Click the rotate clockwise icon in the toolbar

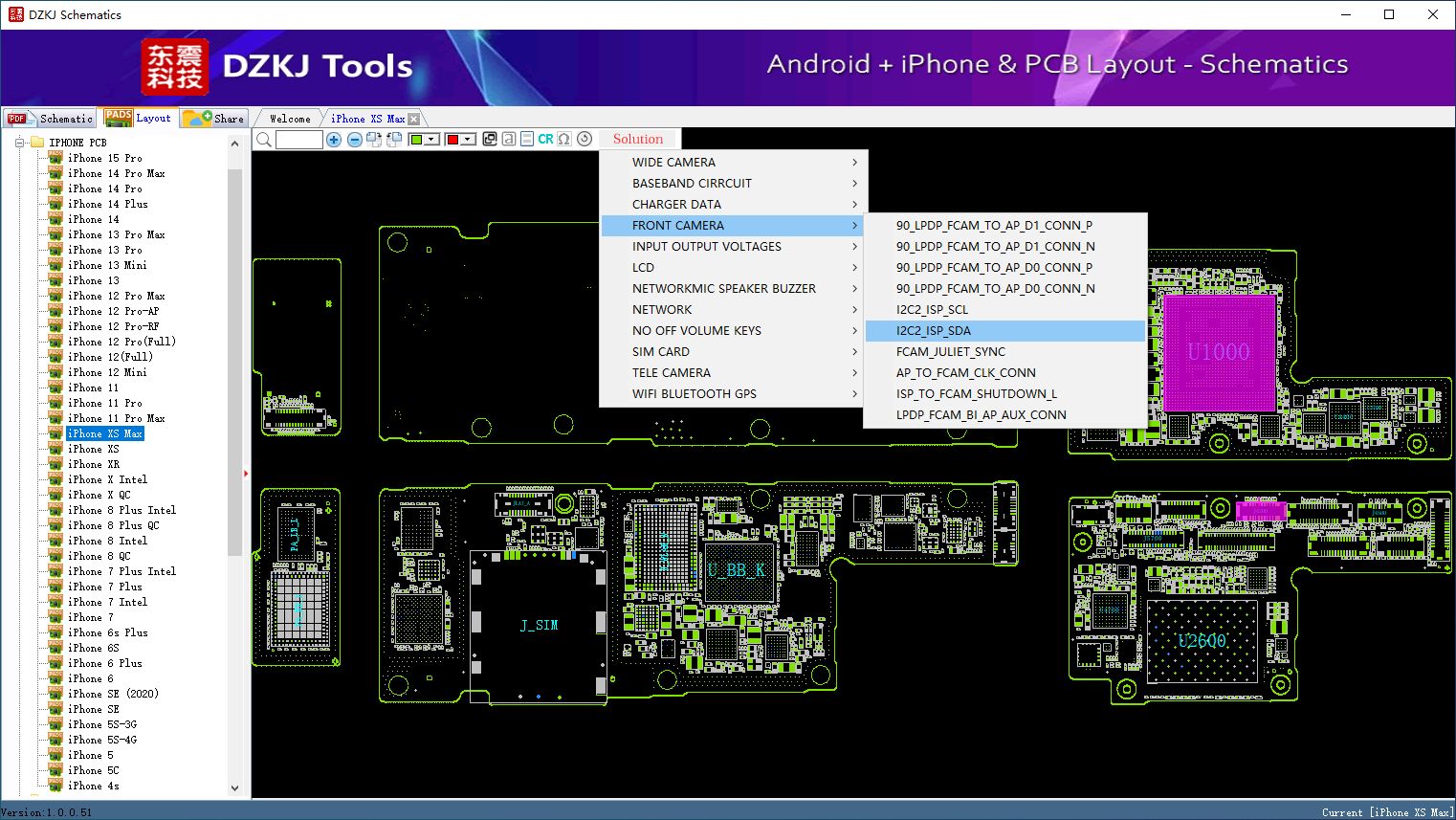pyautogui.click(x=374, y=140)
